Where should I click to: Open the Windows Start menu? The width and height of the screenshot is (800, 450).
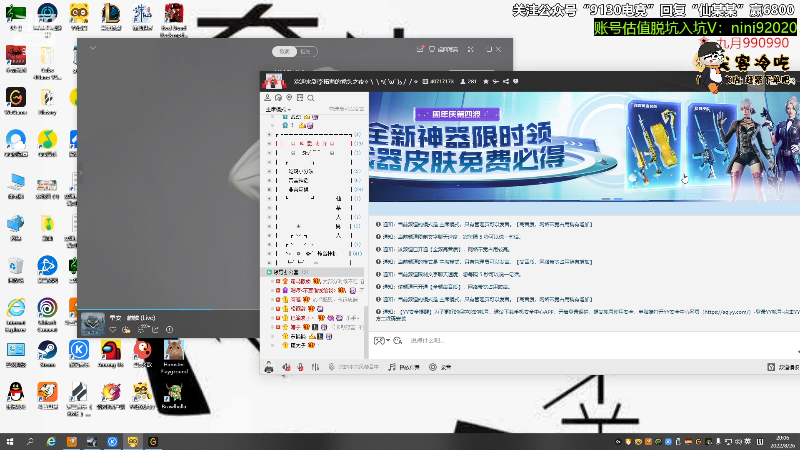(x=10, y=442)
